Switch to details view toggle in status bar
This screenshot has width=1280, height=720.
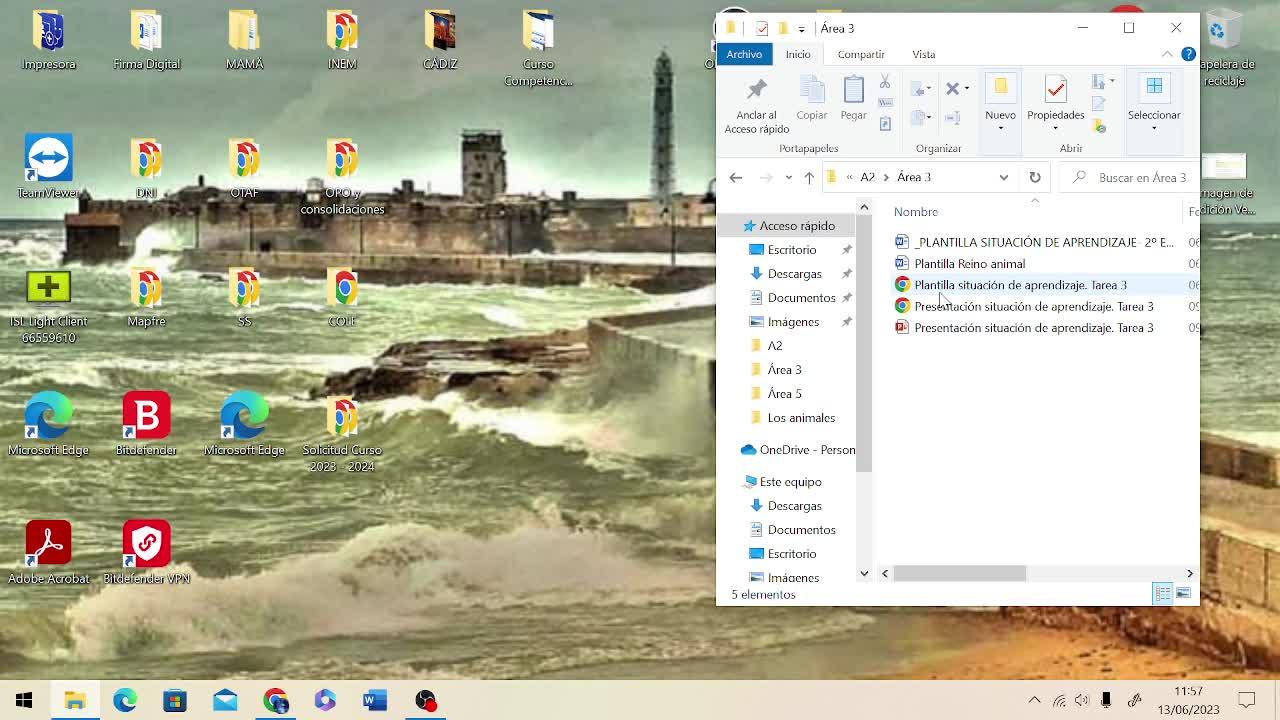click(1162, 594)
